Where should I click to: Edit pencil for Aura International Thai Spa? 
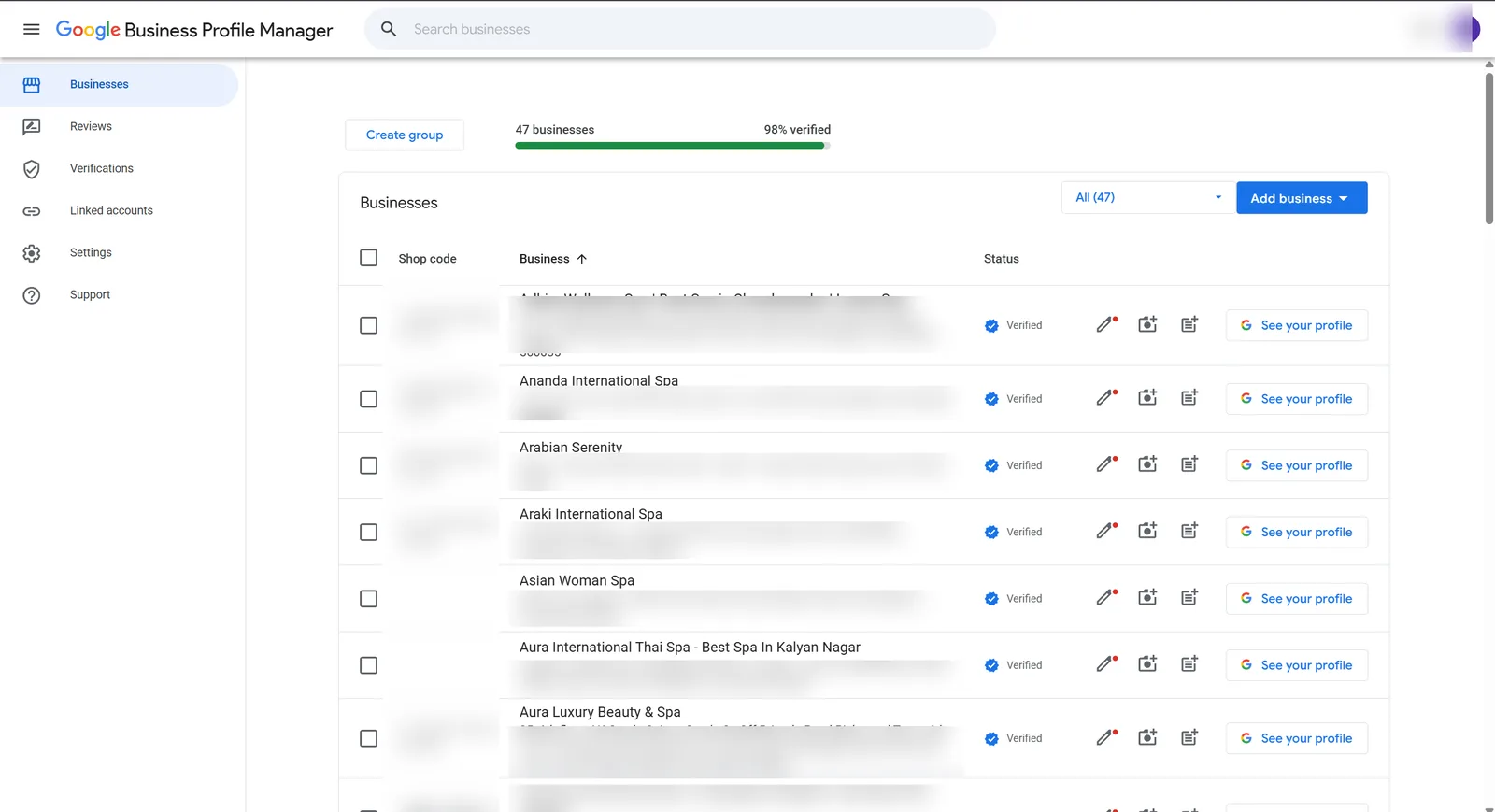click(1106, 664)
